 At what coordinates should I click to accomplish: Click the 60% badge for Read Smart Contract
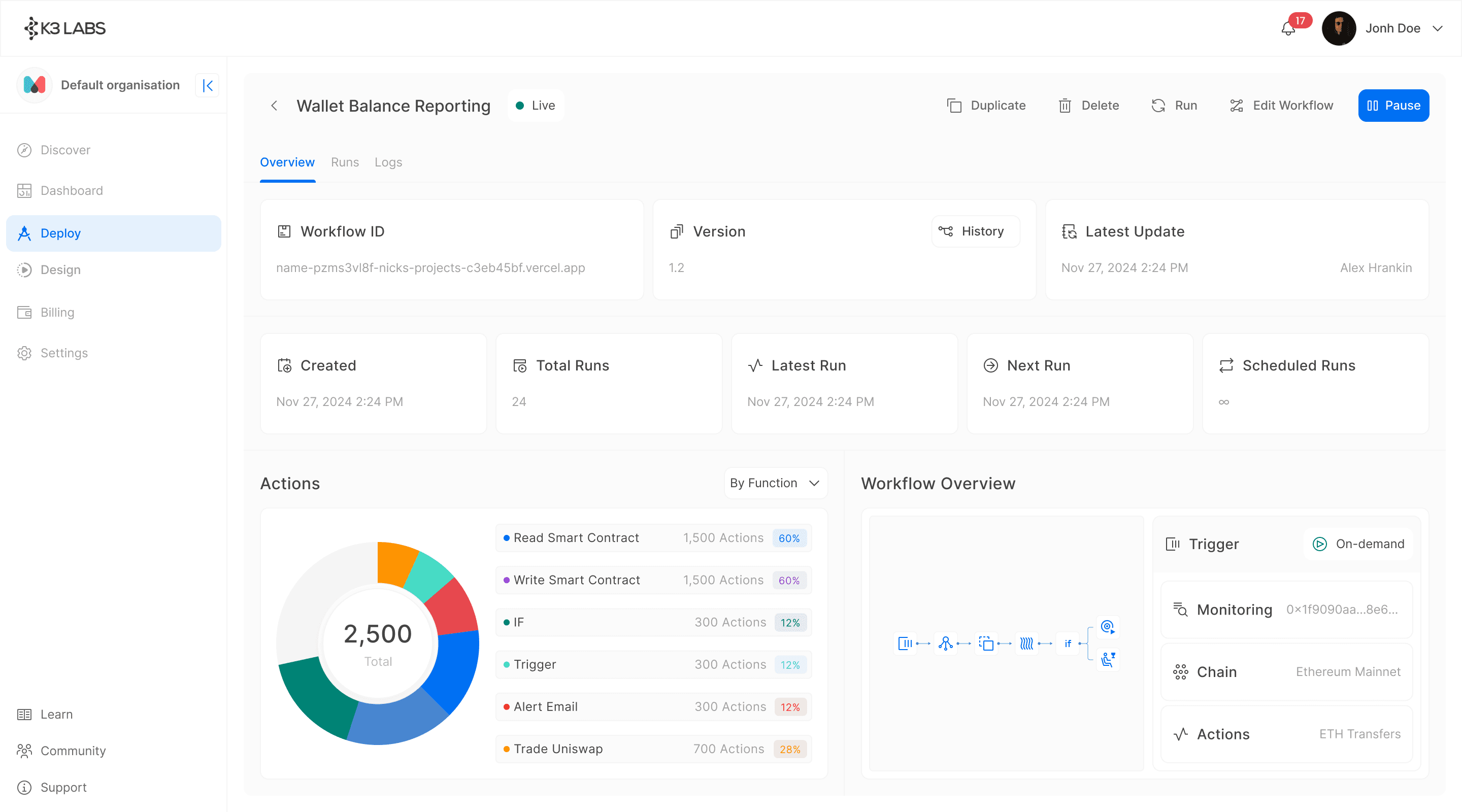click(x=789, y=538)
